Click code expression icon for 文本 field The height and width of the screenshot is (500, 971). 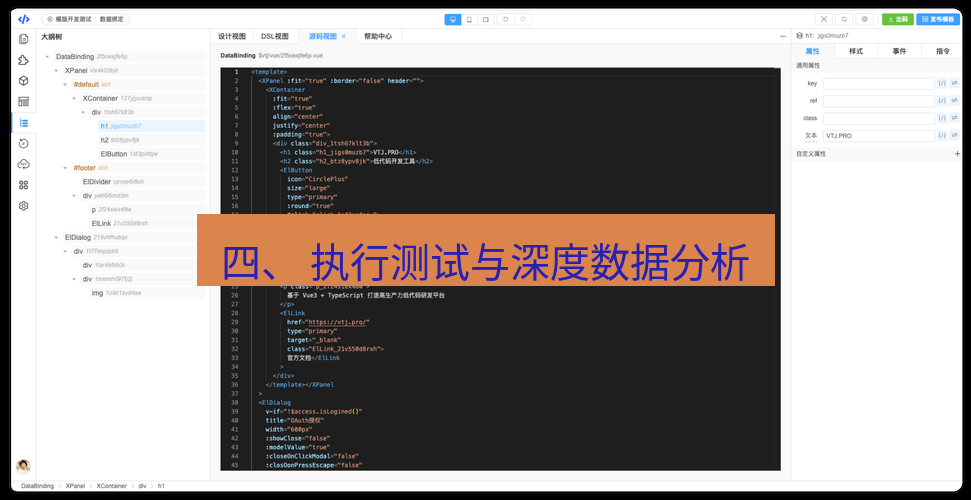coord(942,135)
